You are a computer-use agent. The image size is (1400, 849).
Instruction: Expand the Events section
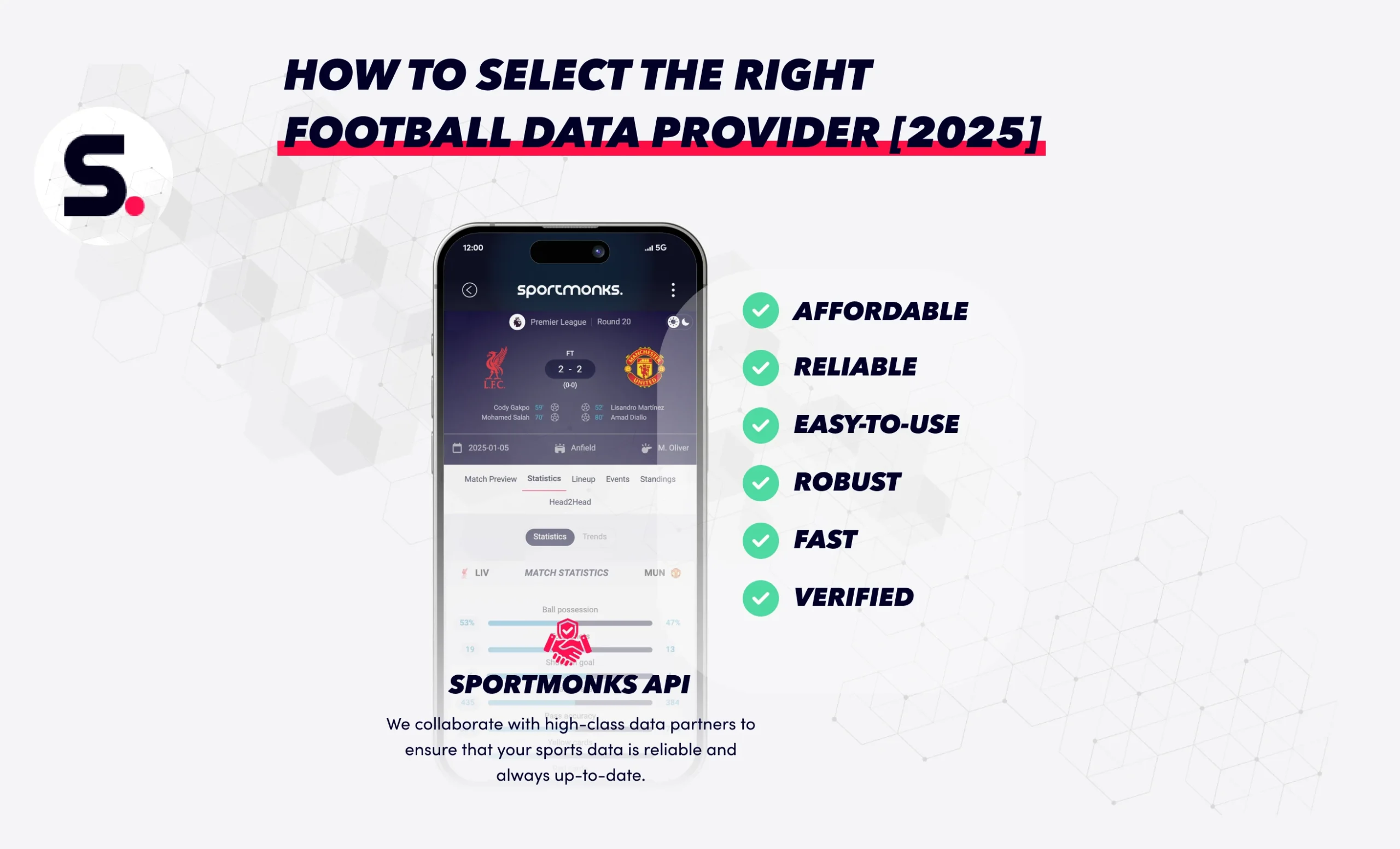tap(614, 479)
